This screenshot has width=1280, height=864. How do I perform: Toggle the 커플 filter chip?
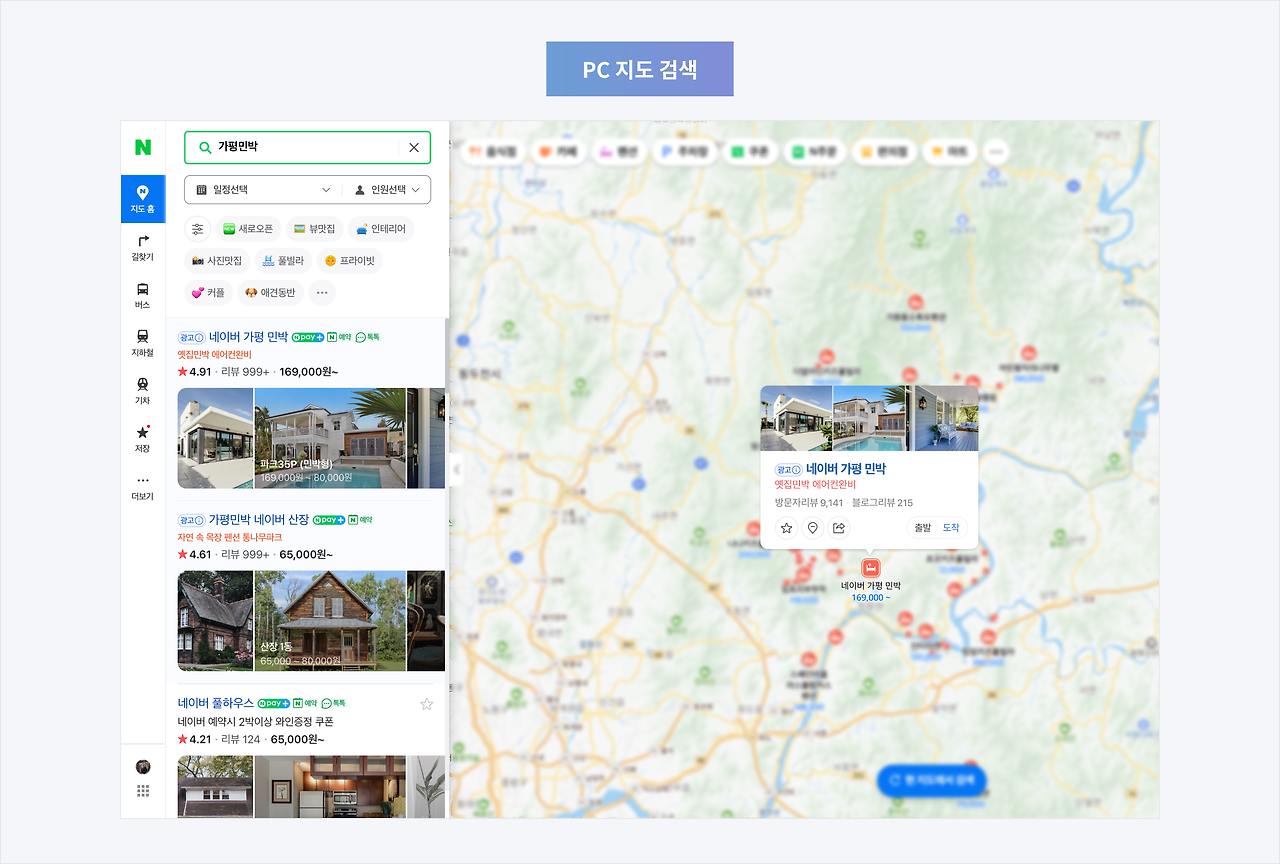point(208,293)
